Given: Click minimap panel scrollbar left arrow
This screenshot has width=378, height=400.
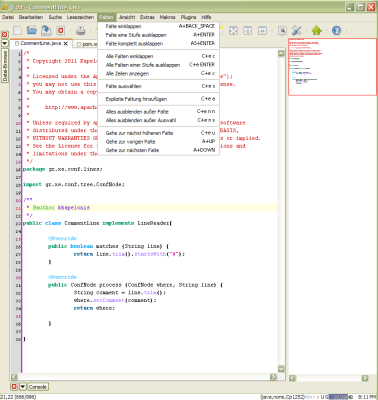Looking at the screenshot, I should coord(292,378).
